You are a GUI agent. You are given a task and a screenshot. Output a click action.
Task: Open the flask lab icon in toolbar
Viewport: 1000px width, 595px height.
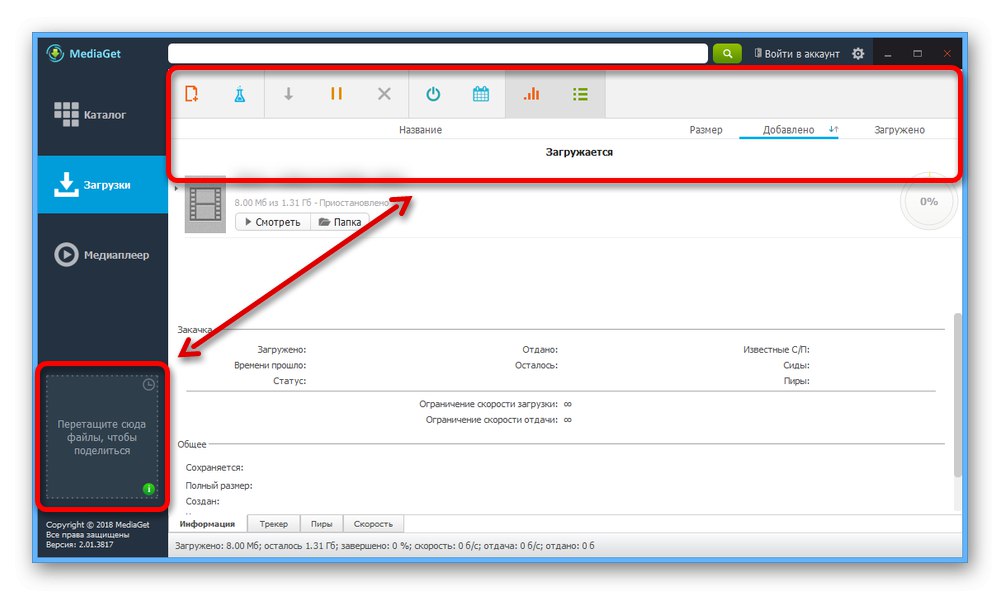239,94
